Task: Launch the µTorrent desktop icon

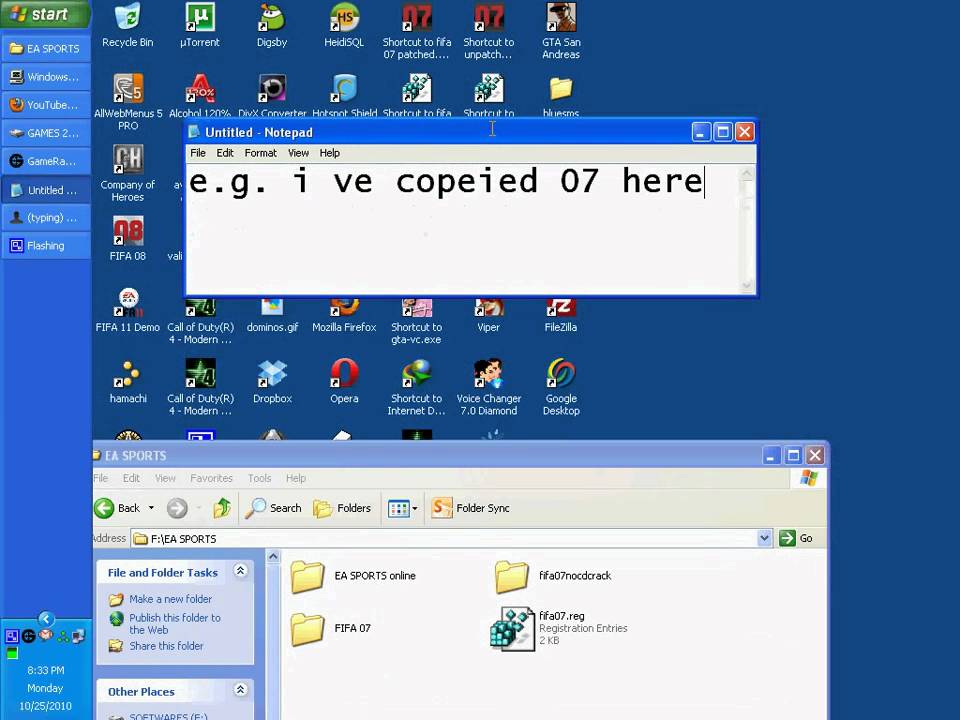Action: [x=200, y=26]
